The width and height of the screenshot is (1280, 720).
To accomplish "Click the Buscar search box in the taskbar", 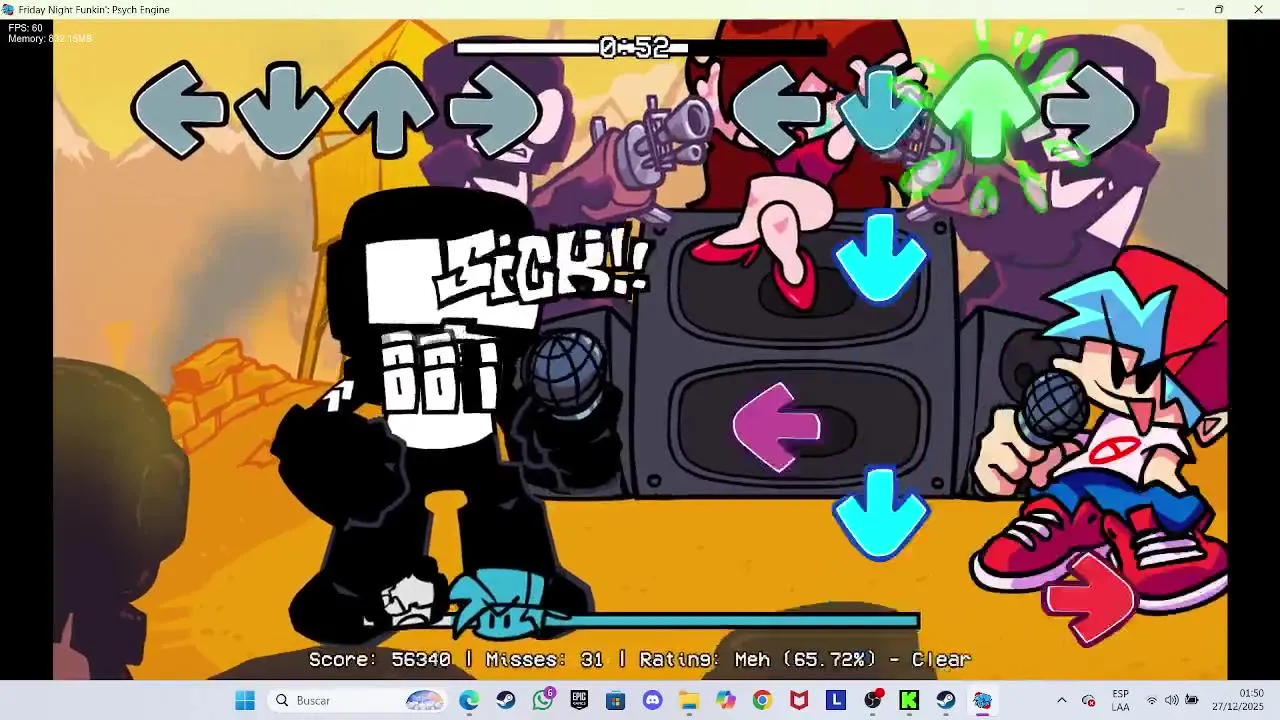I will (x=358, y=700).
